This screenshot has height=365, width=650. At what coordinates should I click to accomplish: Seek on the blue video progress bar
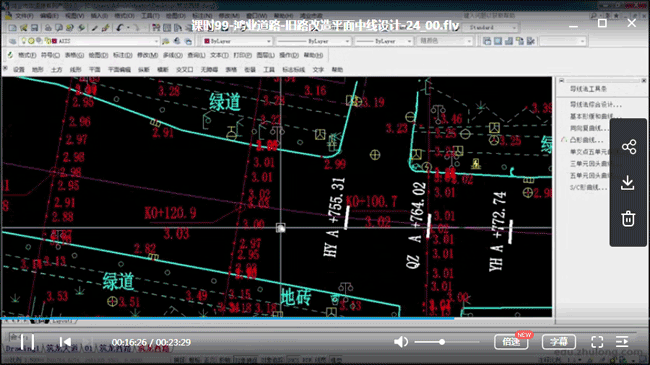pyautogui.click(x=227, y=319)
